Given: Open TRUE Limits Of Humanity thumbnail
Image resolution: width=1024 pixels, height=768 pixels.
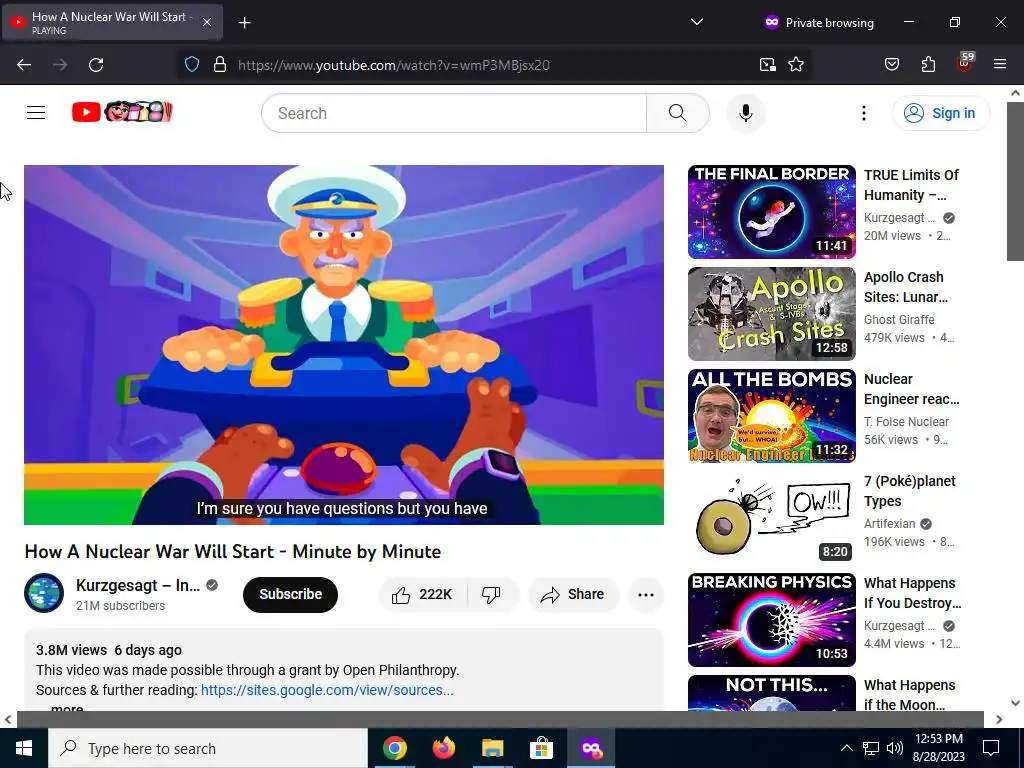Looking at the screenshot, I should tap(771, 212).
